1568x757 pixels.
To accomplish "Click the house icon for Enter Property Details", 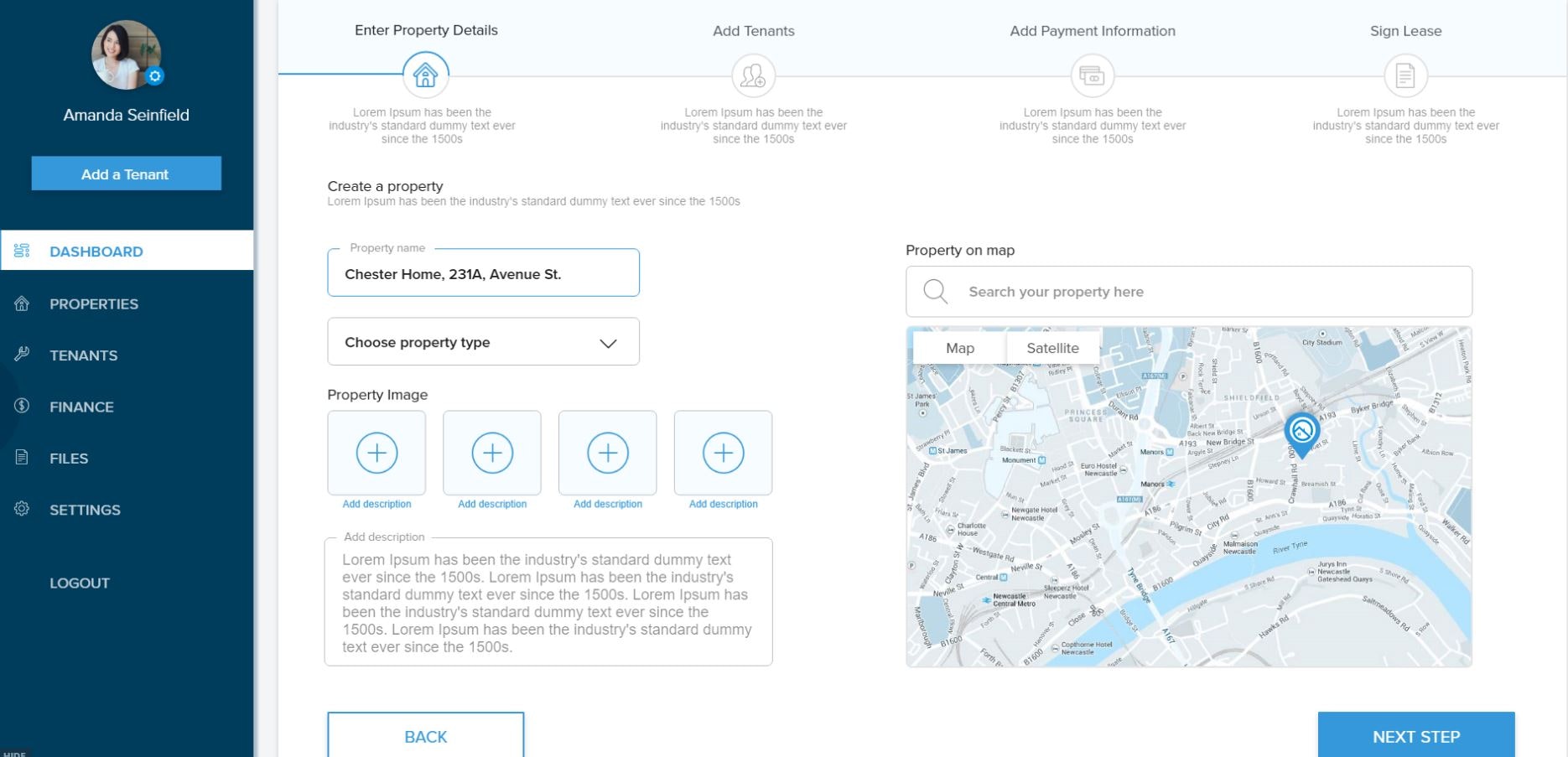I will [x=425, y=75].
